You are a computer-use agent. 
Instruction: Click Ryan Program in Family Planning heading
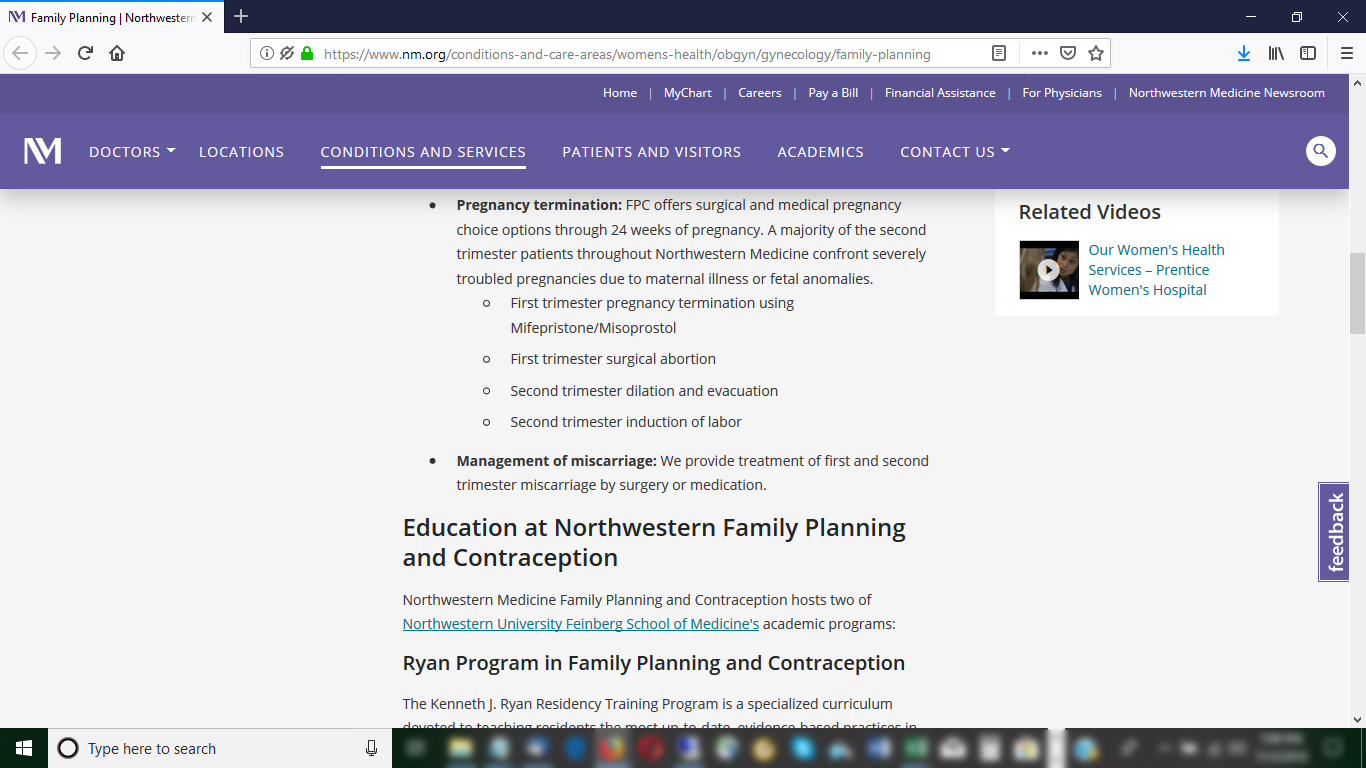(654, 663)
